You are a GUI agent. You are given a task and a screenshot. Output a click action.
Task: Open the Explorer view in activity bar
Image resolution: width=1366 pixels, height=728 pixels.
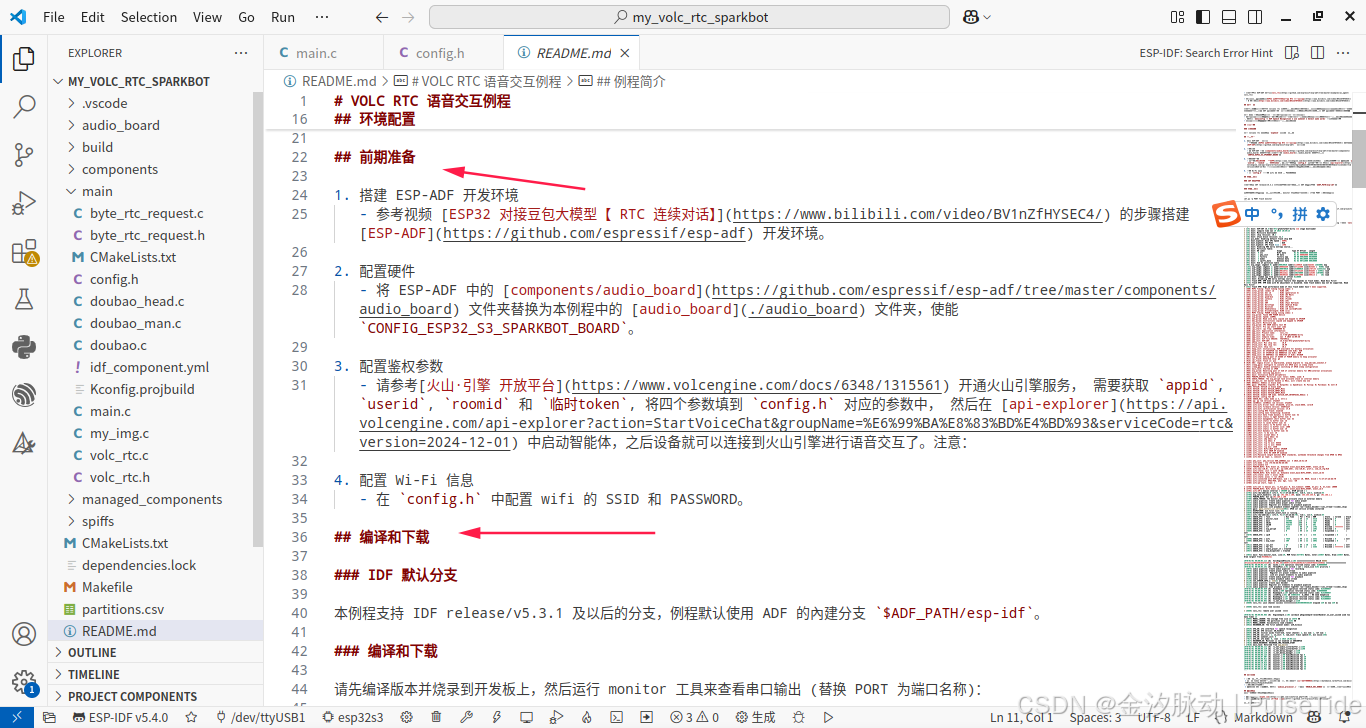click(x=24, y=58)
